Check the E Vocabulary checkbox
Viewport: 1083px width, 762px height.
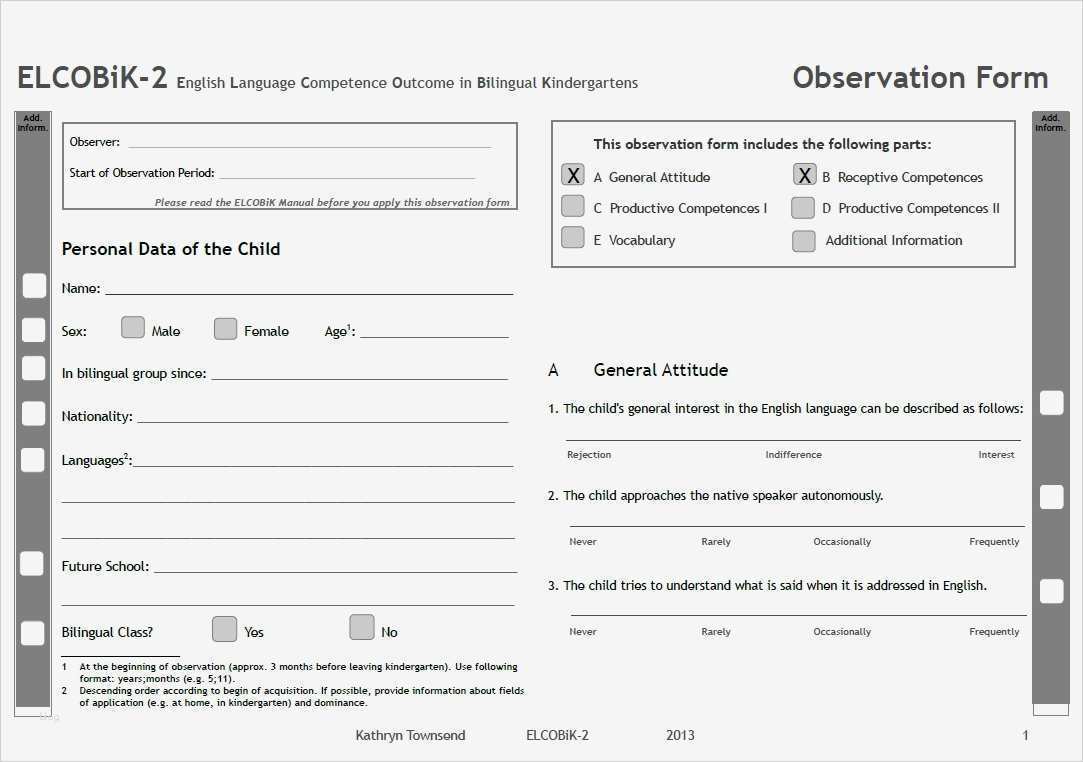click(x=573, y=237)
